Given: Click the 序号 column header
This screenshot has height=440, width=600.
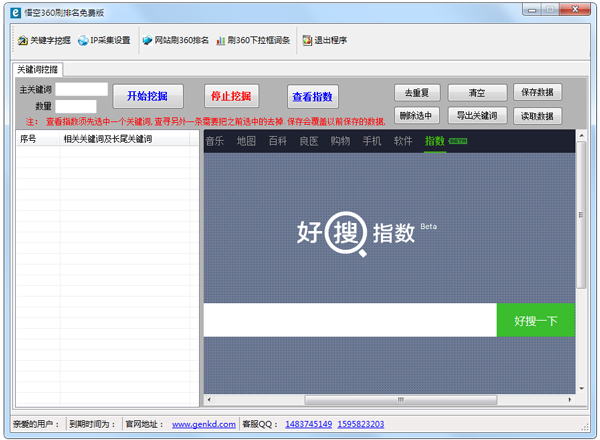Looking at the screenshot, I should tap(38, 139).
